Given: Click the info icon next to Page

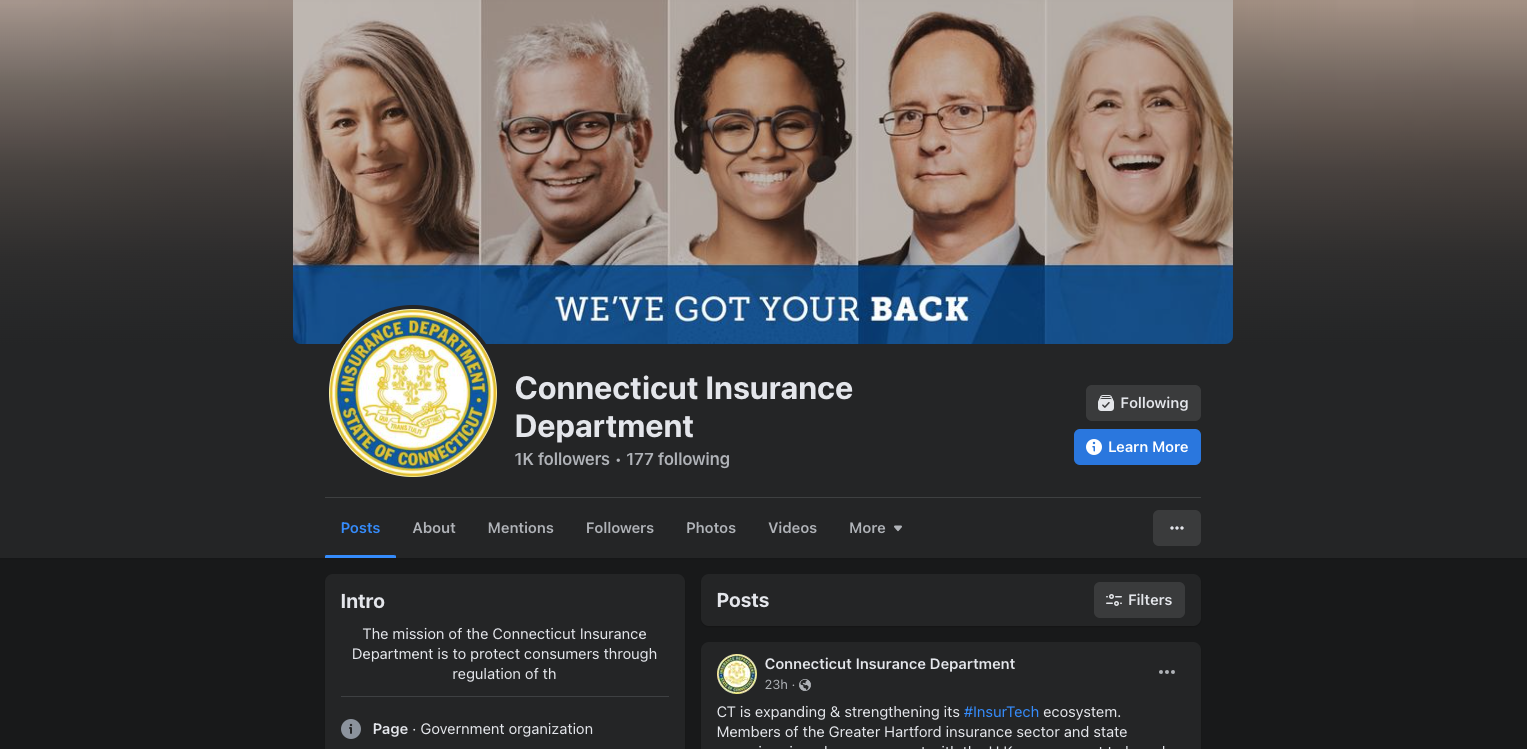Looking at the screenshot, I should [x=351, y=729].
